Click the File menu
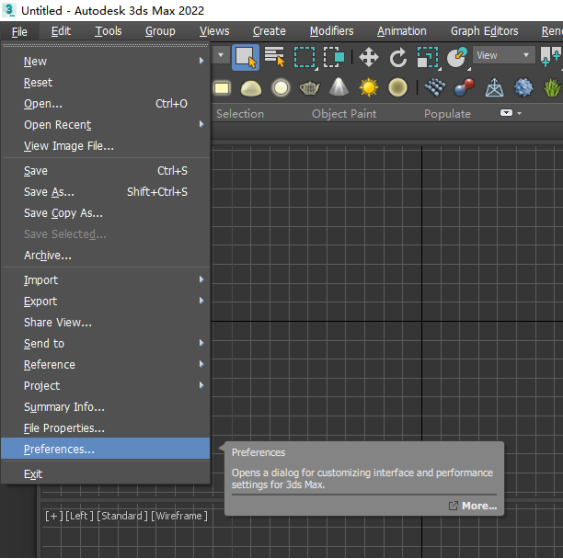The image size is (563, 559). pos(19,32)
